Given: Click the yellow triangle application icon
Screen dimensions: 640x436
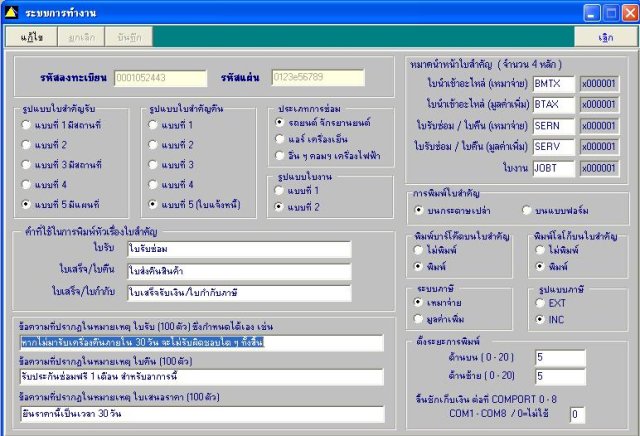Looking at the screenshot, I should pos(11,13).
